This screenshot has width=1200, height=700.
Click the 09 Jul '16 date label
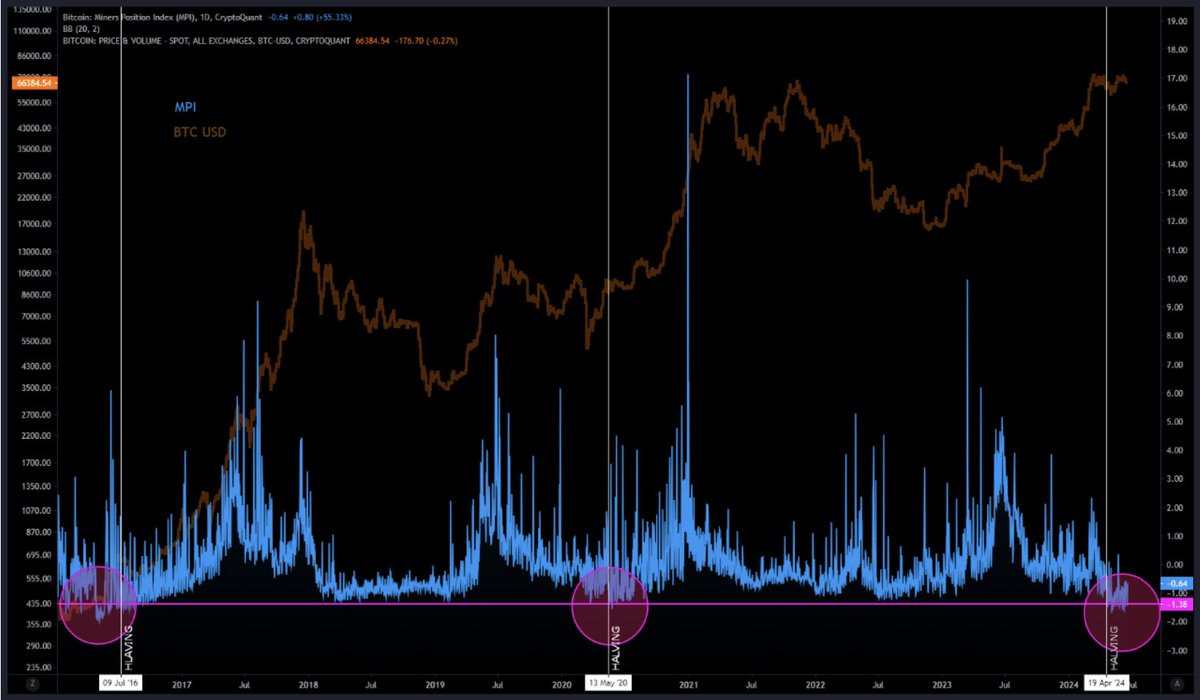[121, 683]
